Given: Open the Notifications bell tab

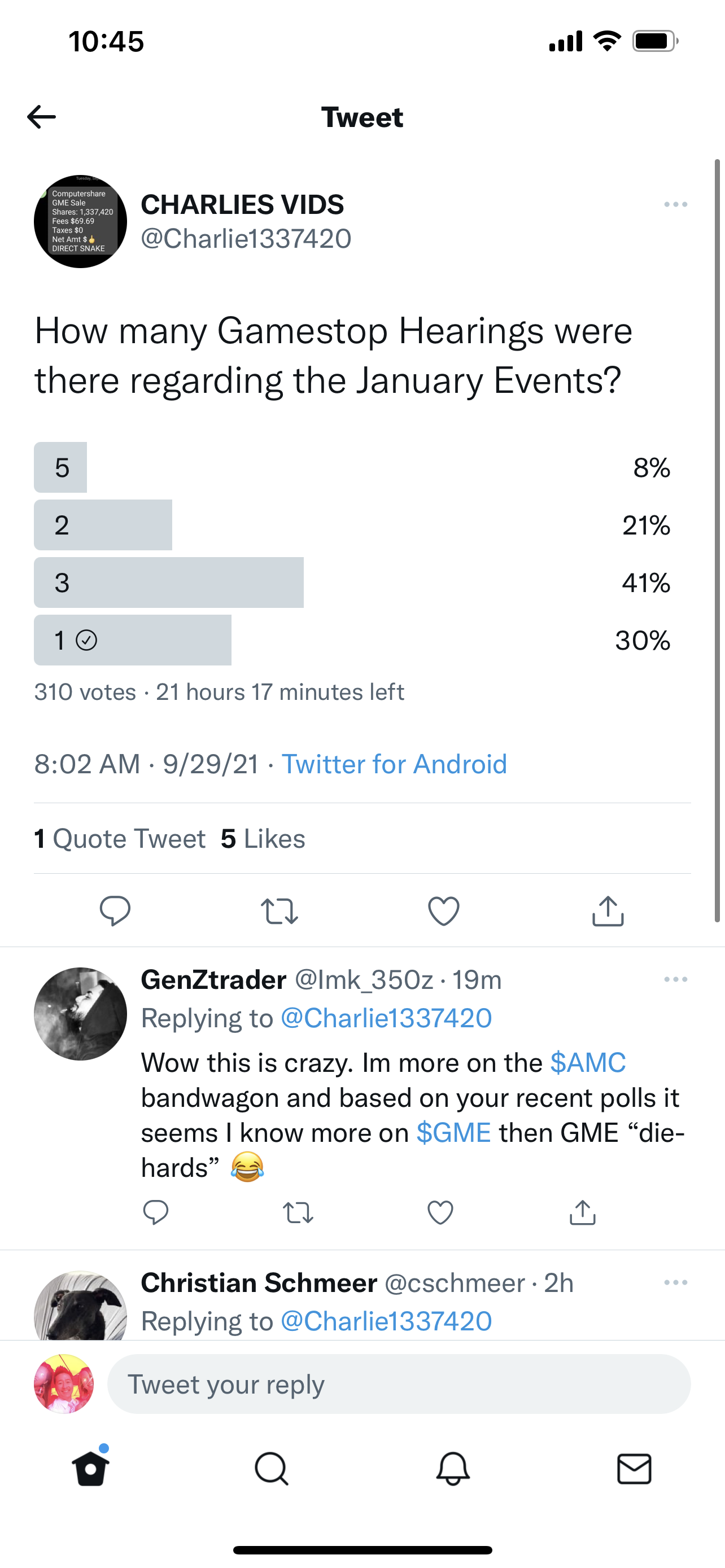Looking at the screenshot, I should coord(453,1469).
